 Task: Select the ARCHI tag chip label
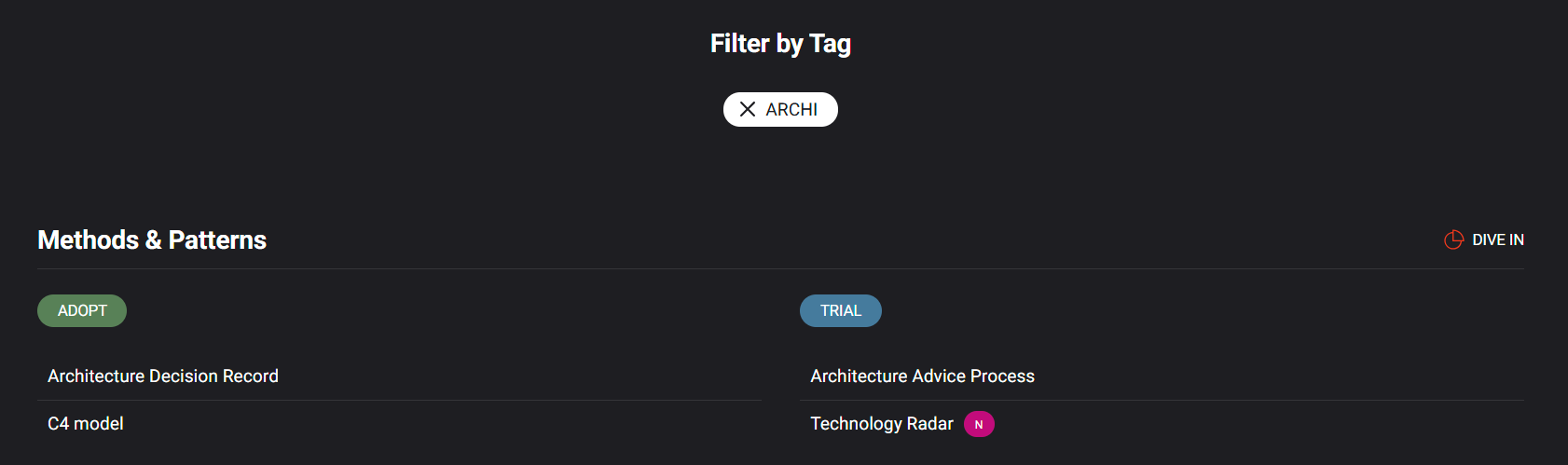[791, 109]
